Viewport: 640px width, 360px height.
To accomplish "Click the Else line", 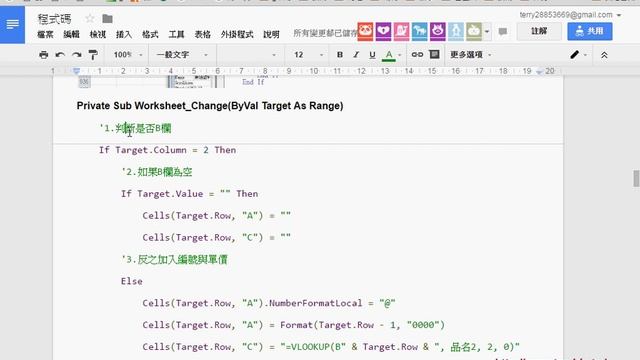I will [131, 281].
